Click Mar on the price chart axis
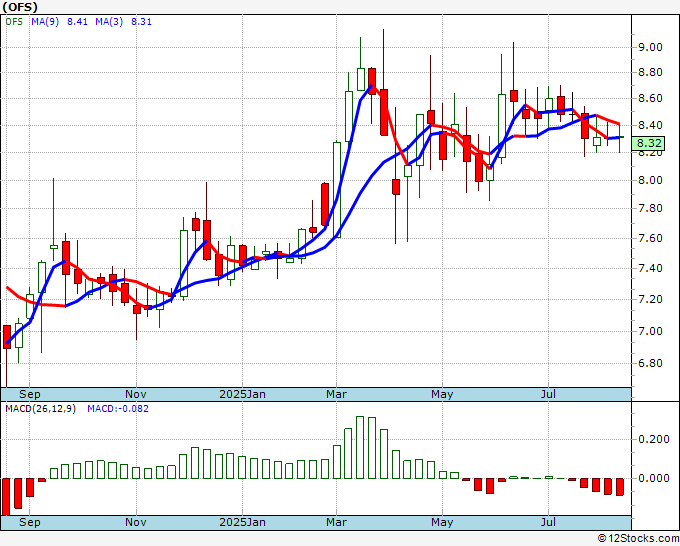 point(337,394)
